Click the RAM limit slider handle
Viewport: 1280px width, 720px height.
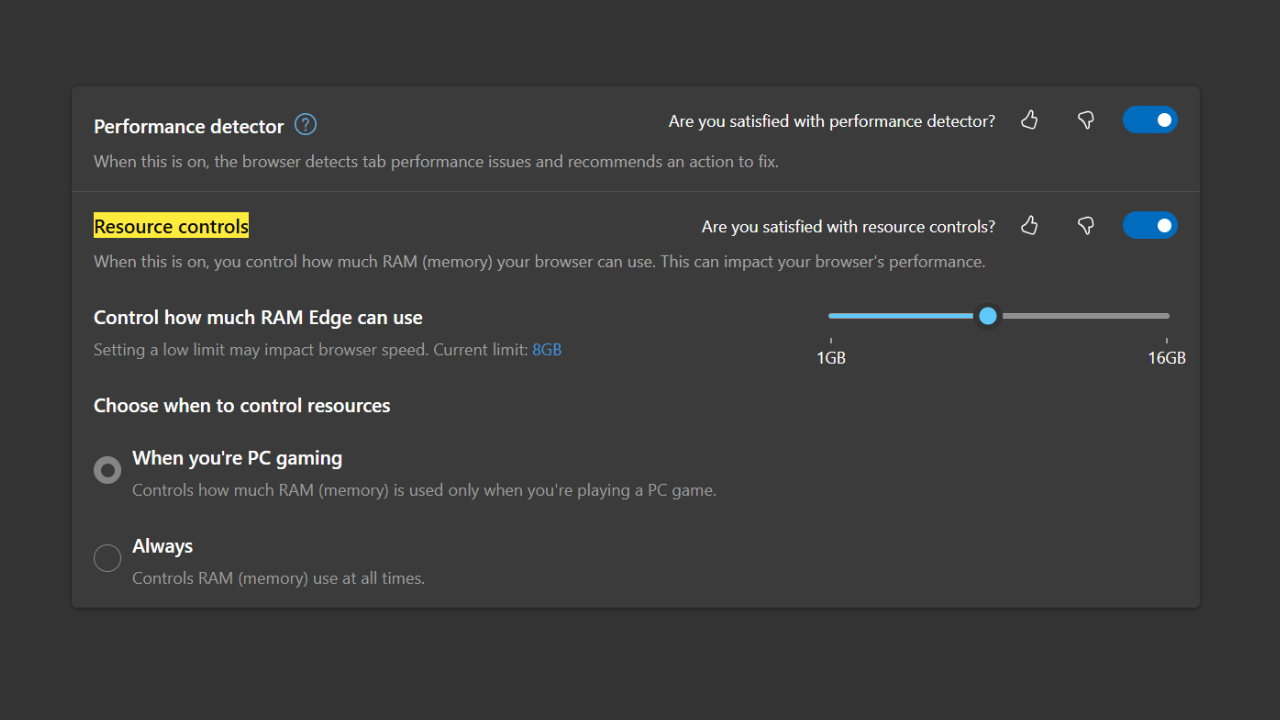(988, 315)
